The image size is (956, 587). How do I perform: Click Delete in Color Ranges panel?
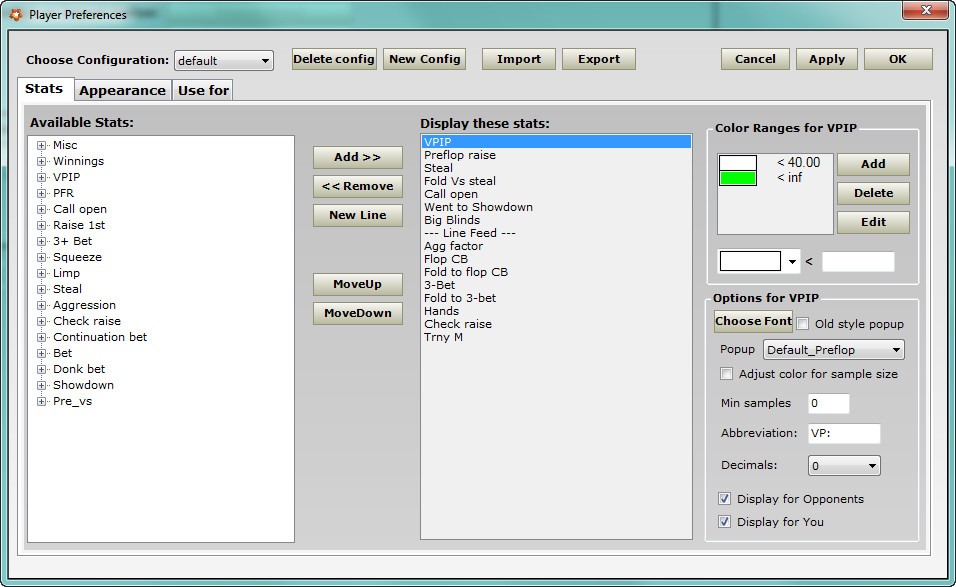pyautogui.click(x=873, y=193)
